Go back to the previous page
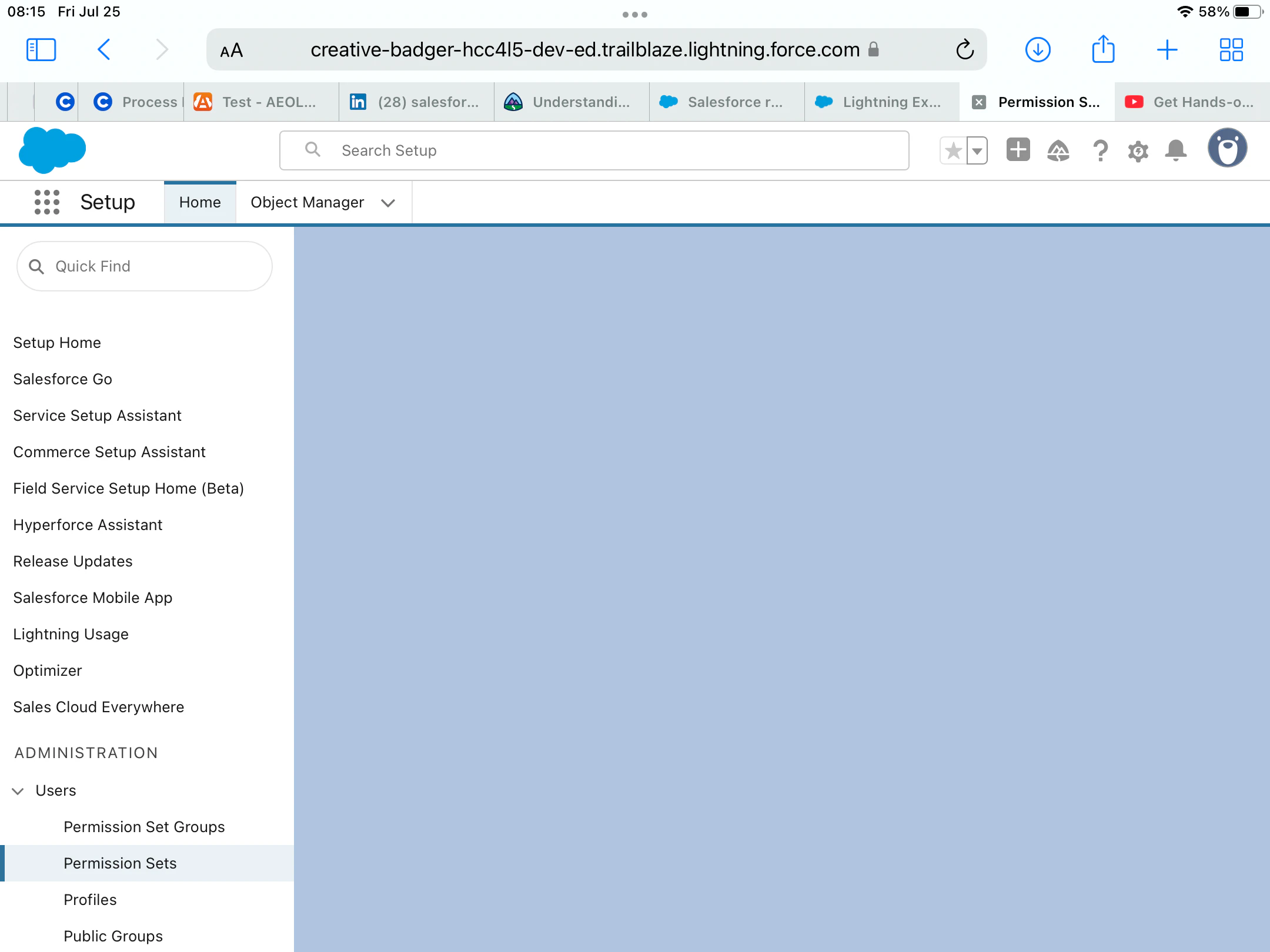The image size is (1270, 952). 103,50
